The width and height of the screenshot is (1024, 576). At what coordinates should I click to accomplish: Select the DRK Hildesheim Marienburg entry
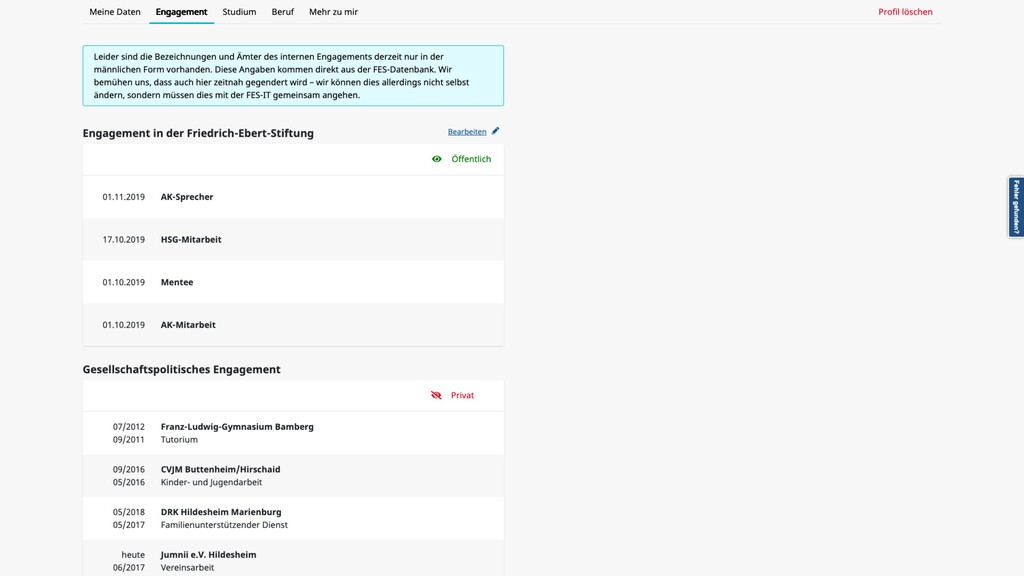(221, 512)
